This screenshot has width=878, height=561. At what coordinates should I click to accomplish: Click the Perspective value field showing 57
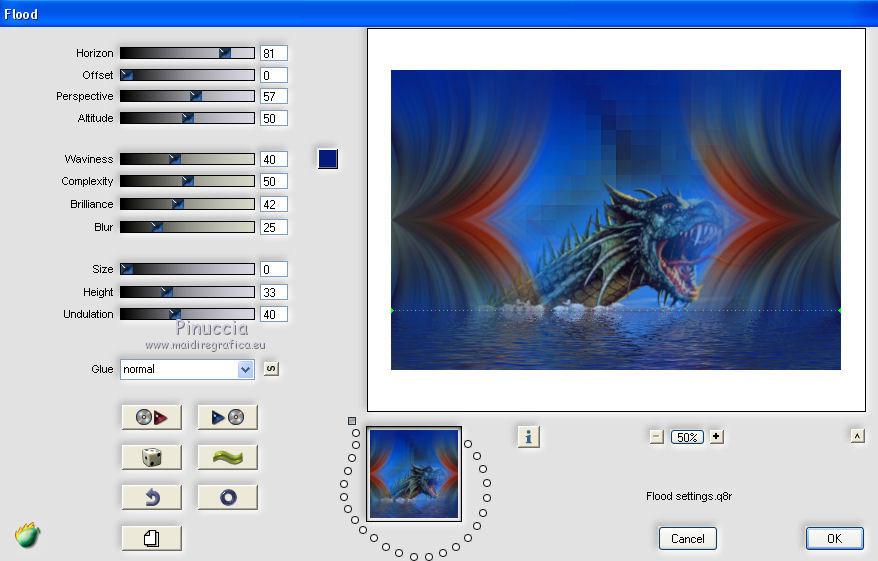[274, 96]
